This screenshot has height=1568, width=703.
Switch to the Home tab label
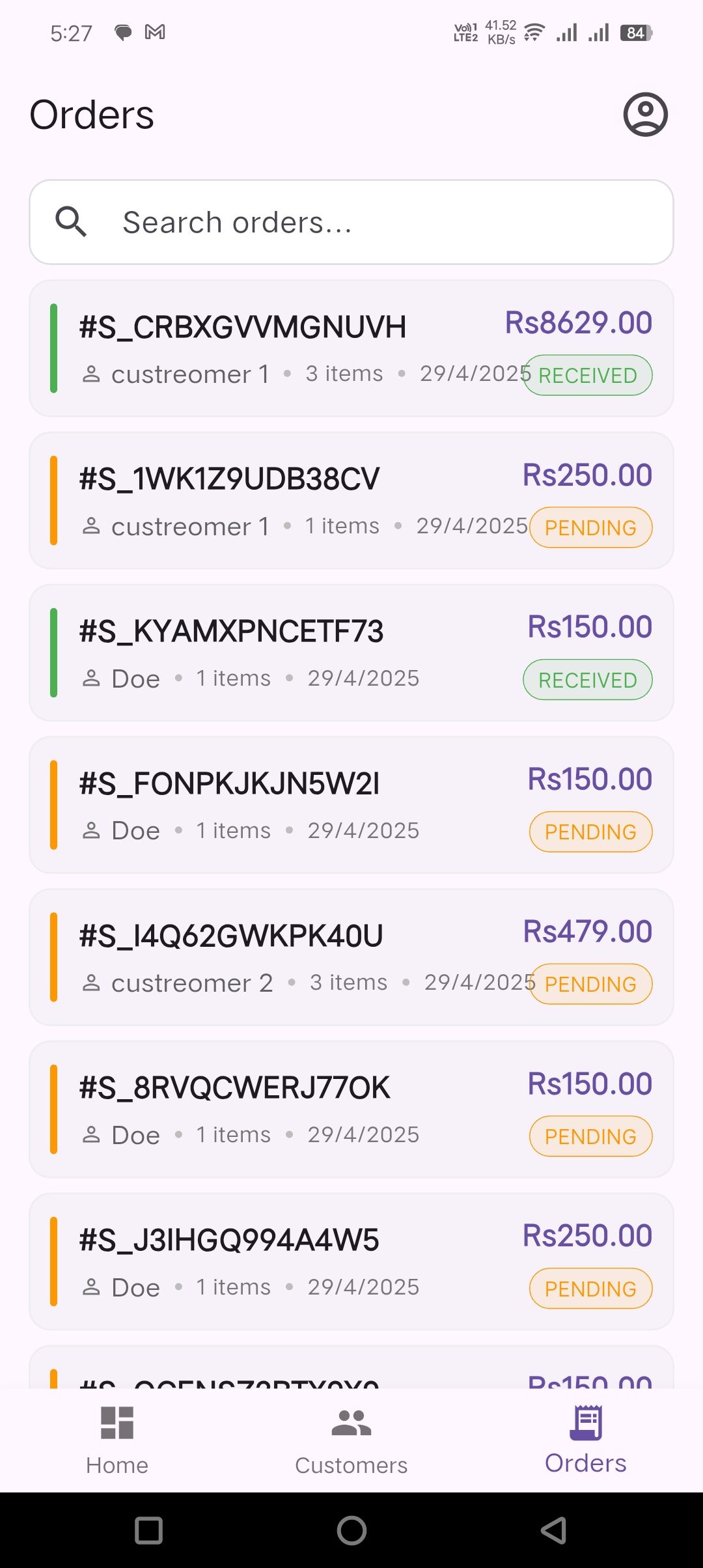[x=117, y=1465]
